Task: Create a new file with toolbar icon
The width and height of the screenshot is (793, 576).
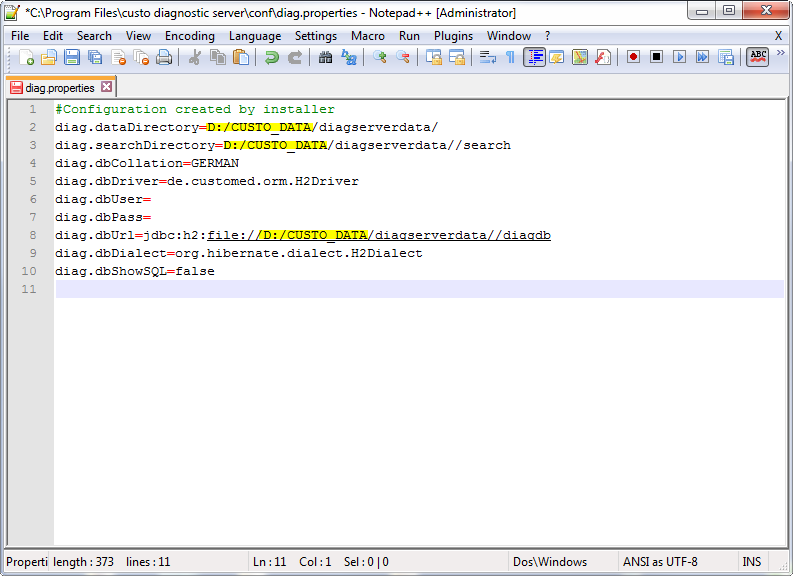Action: pyautogui.click(x=26, y=57)
